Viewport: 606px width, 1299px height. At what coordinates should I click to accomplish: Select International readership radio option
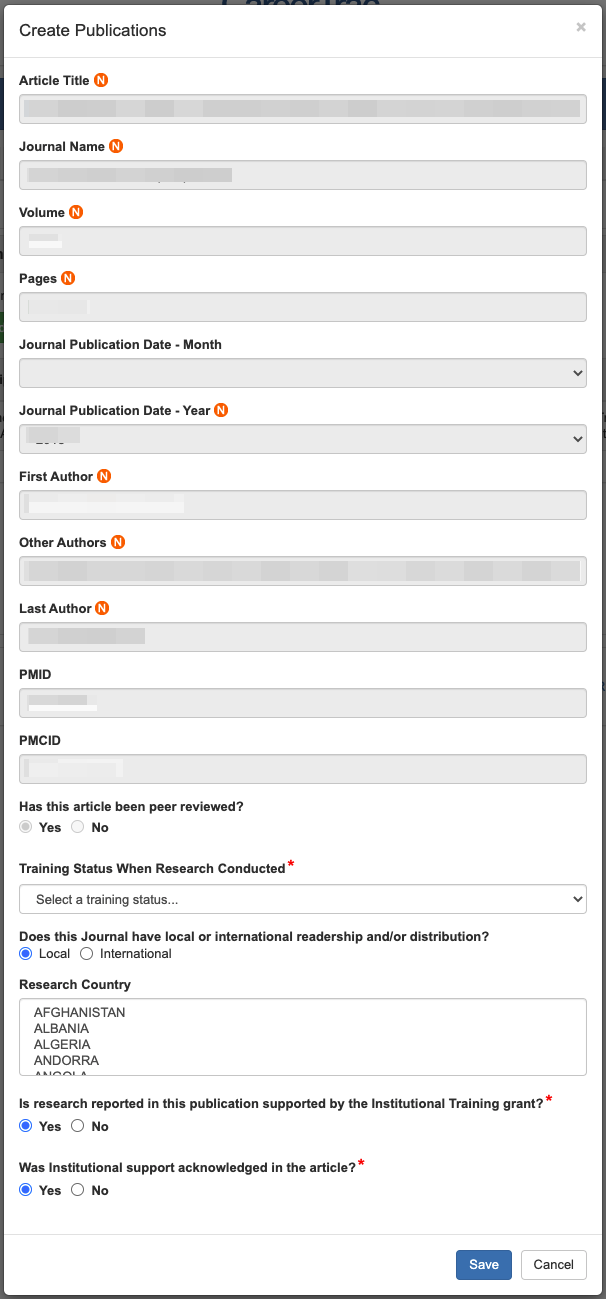[x=86, y=954]
